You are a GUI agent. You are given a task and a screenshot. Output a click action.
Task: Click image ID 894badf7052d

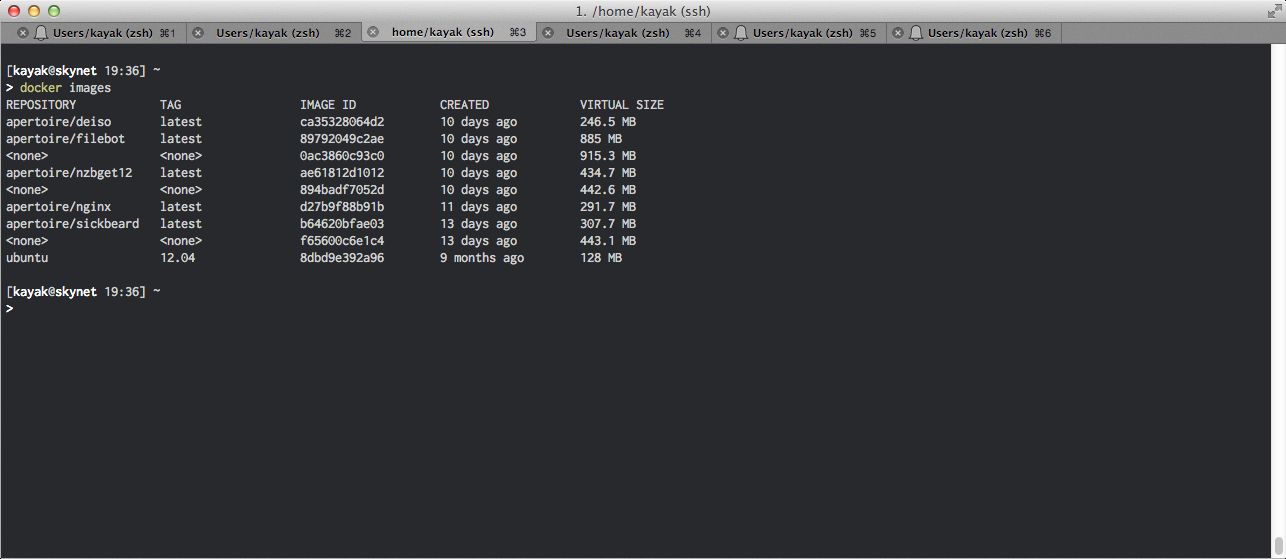click(x=342, y=190)
